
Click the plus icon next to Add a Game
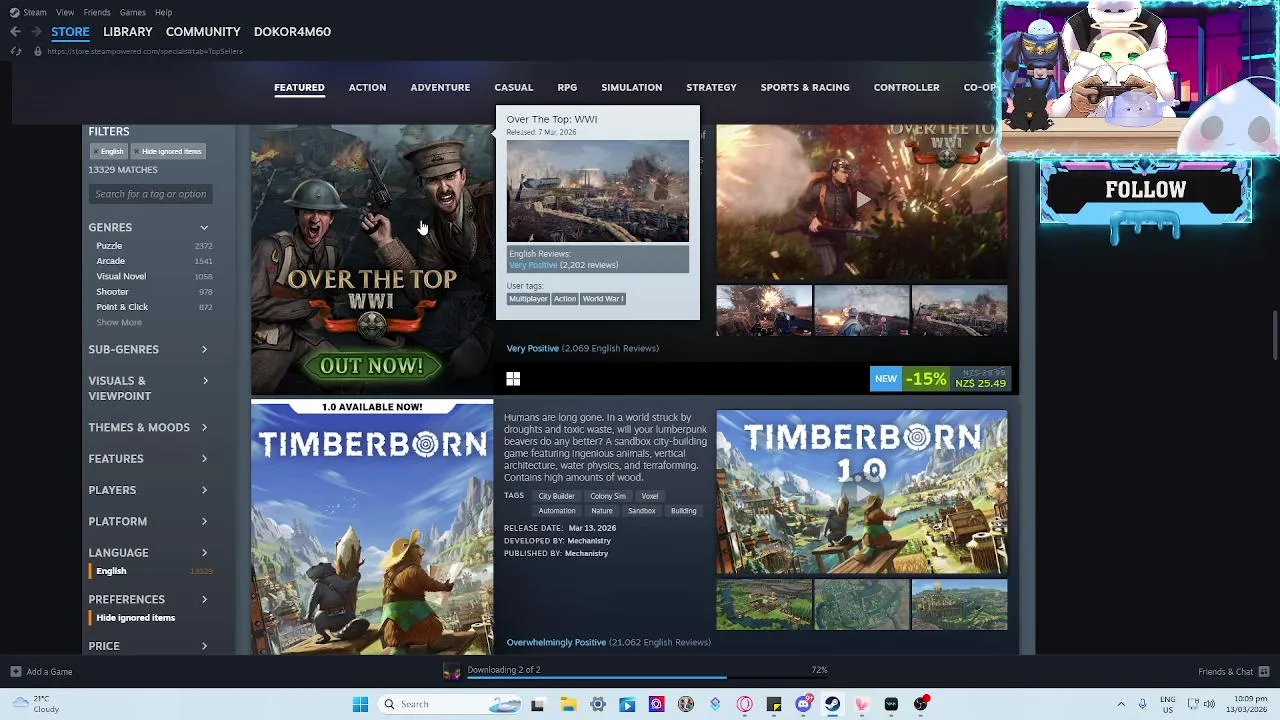(x=15, y=672)
